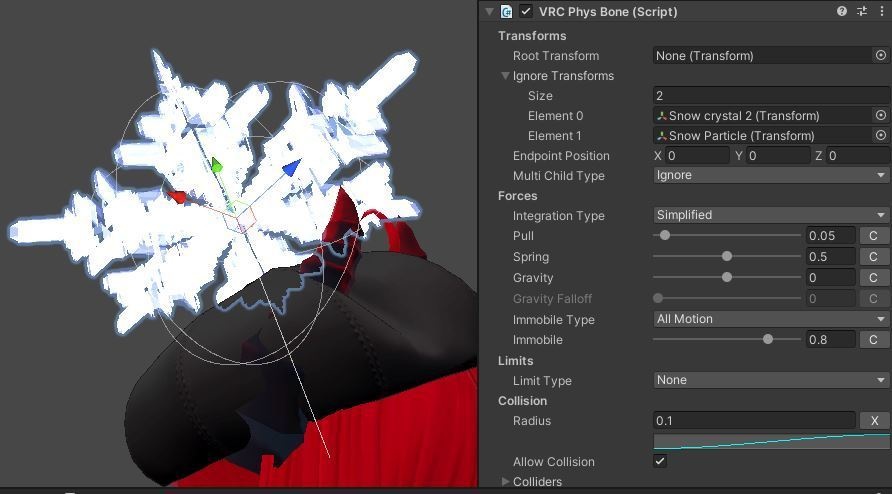Open the component three-dot context menu
This screenshot has width=892, height=494.
[881, 11]
